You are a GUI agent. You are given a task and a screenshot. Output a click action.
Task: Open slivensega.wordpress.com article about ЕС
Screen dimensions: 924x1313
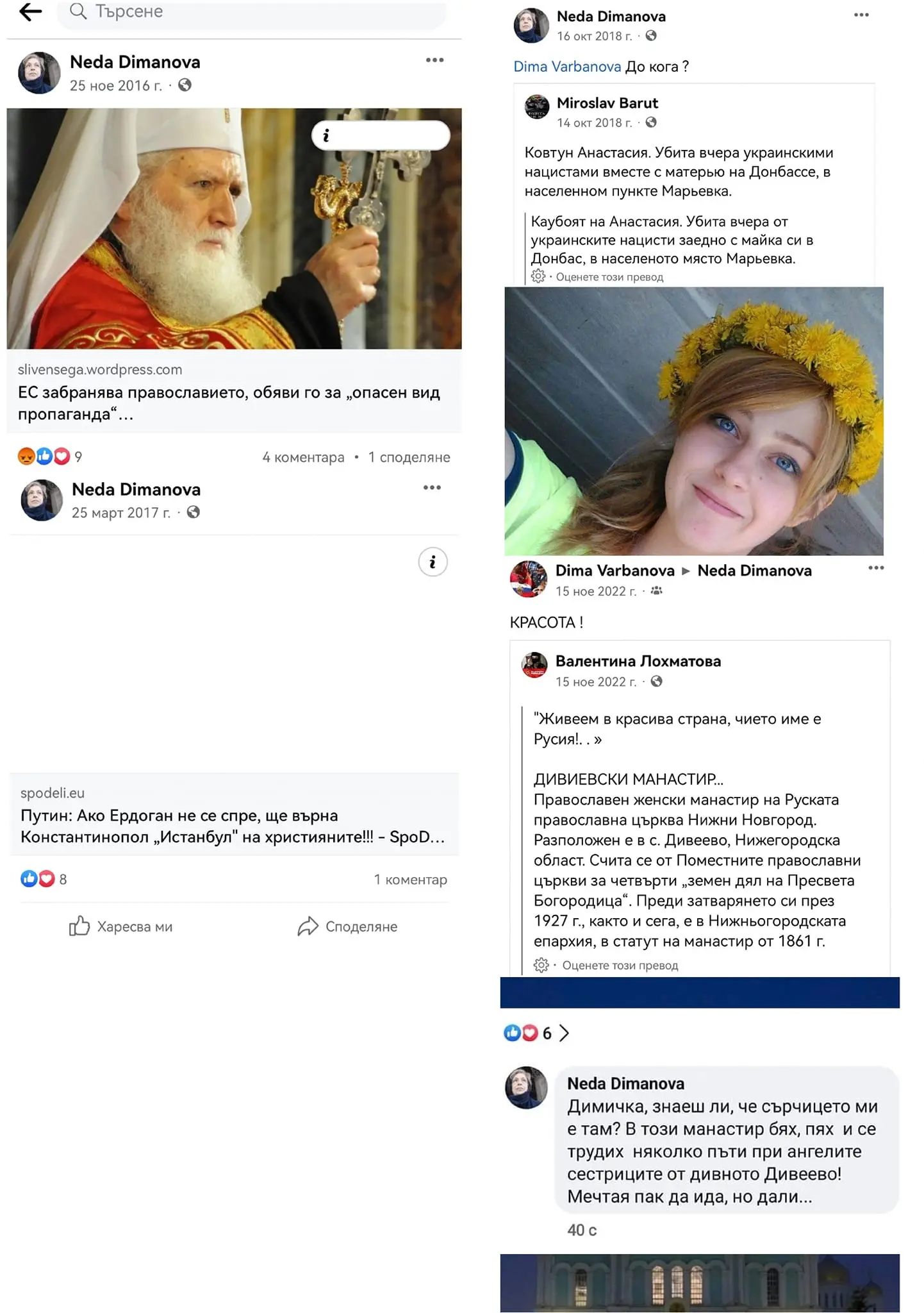pos(229,403)
